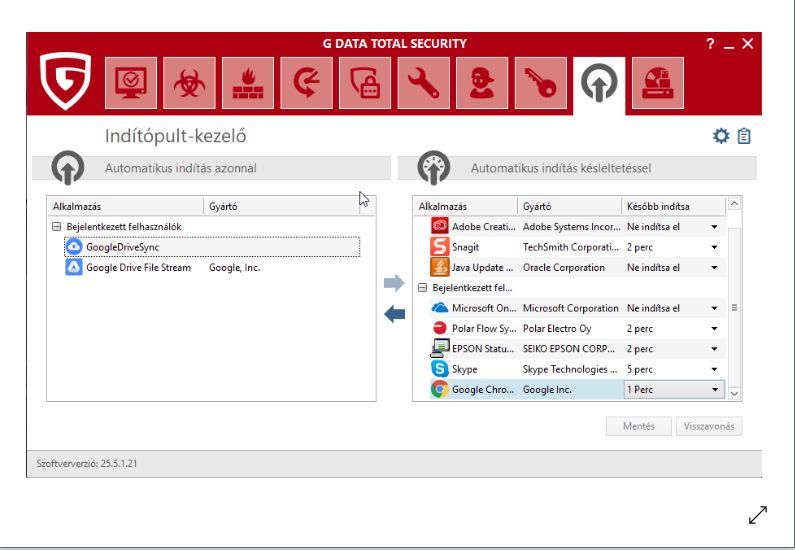Click the Google Drive File Stream icon
The height and width of the screenshot is (550, 795).
(x=74, y=267)
